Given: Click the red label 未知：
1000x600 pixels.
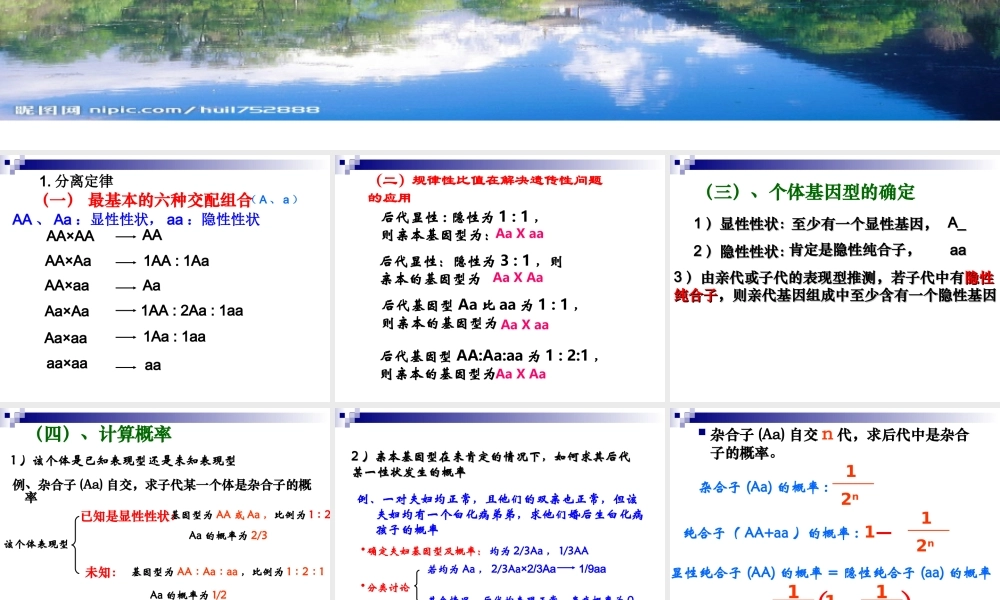Looking at the screenshot, I should pyautogui.click(x=101, y=573).
